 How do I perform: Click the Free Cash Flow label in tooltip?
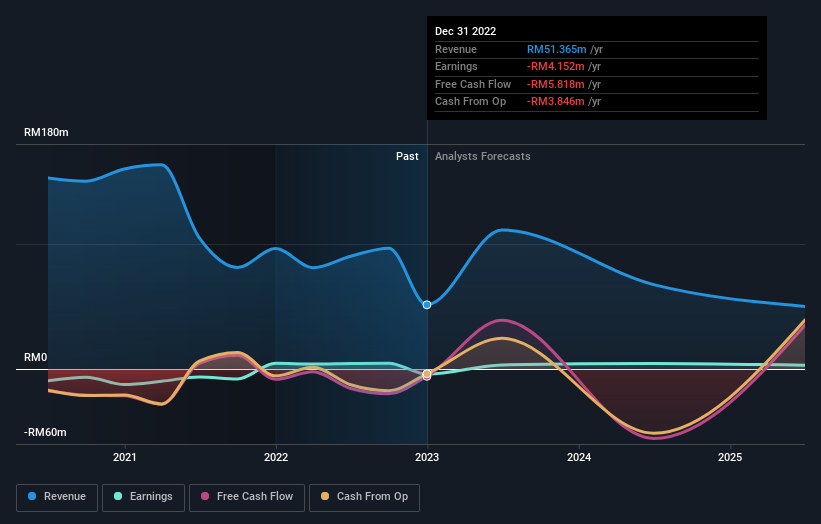pyautogui.click(x=473, y=84)
